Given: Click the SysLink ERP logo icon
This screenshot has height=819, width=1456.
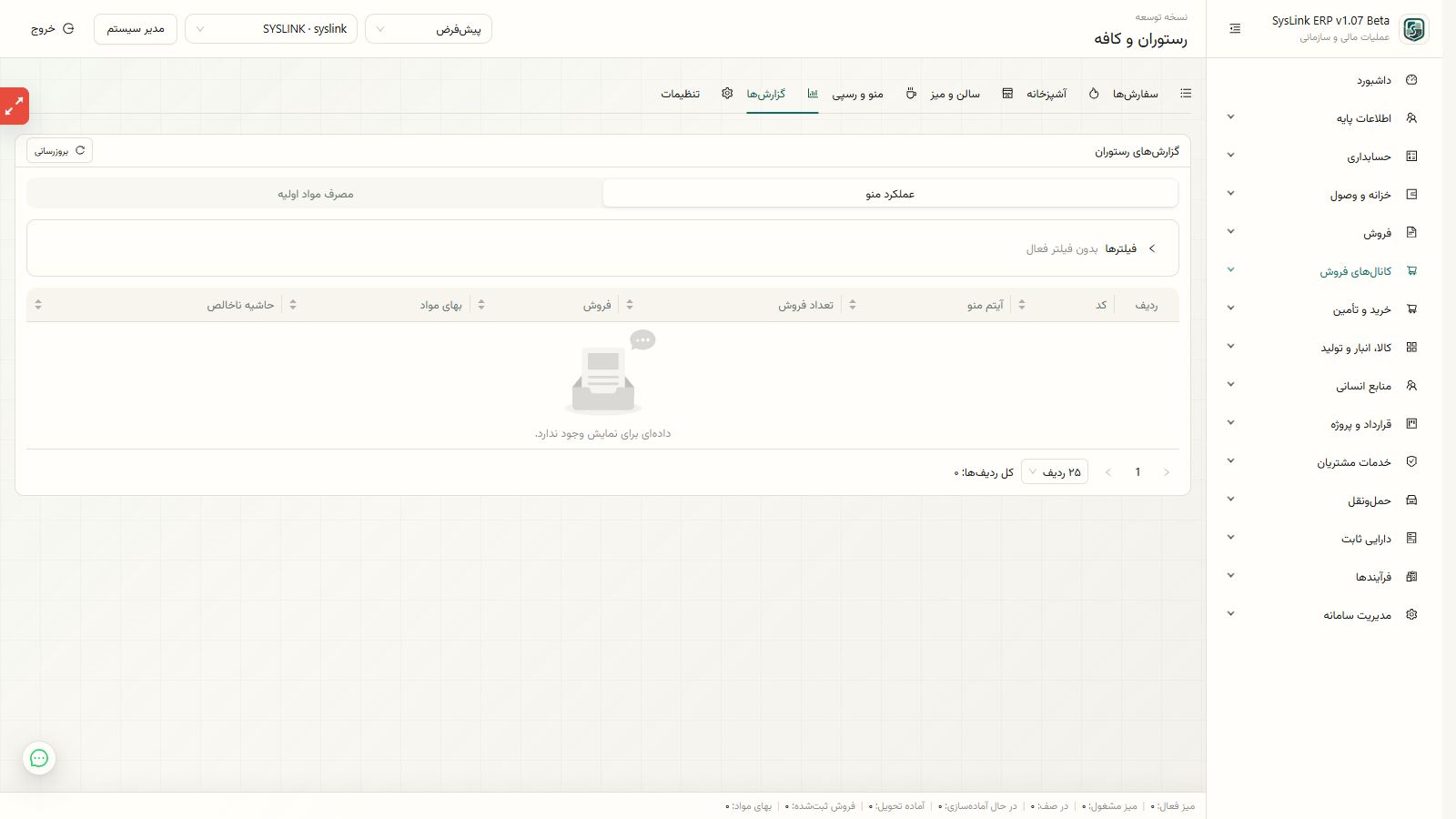Looking at the screenshot, I should click(1414, 29).
